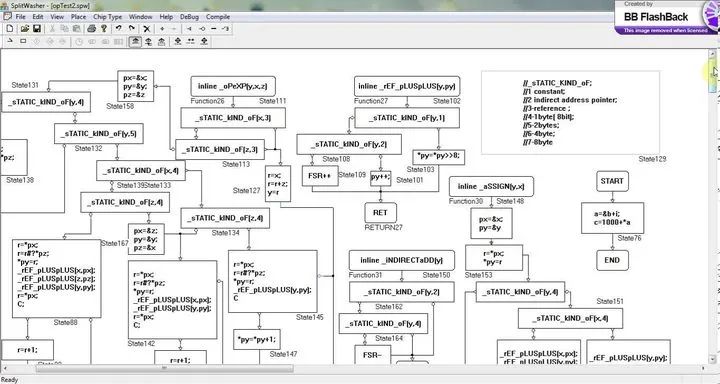
Task: Select the arrow transition drawing tool
Action: pyautogui.click(x=10, y=41)
